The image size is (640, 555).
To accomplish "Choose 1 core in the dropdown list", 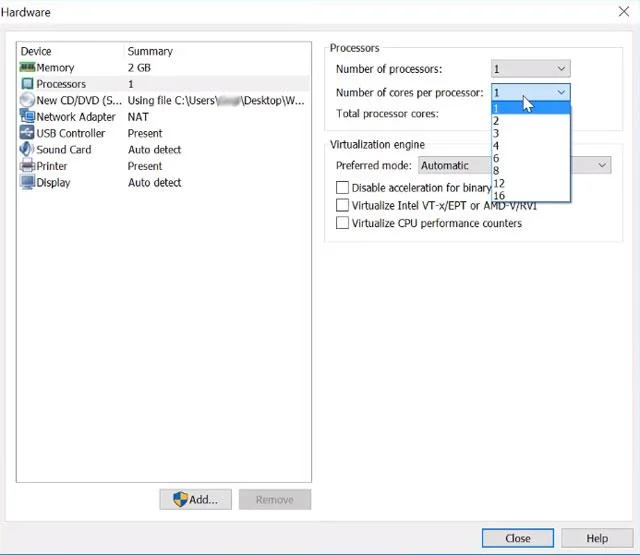I will 531,108.
